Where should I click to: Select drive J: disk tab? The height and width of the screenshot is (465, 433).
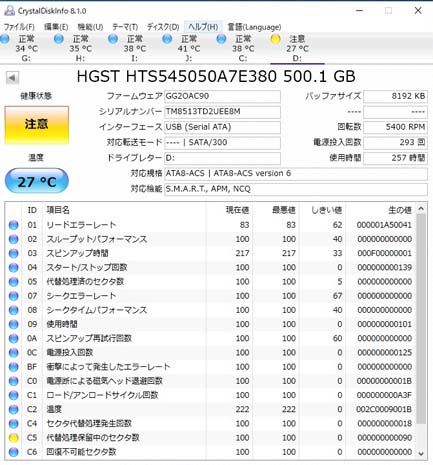(x=189, y=48)
